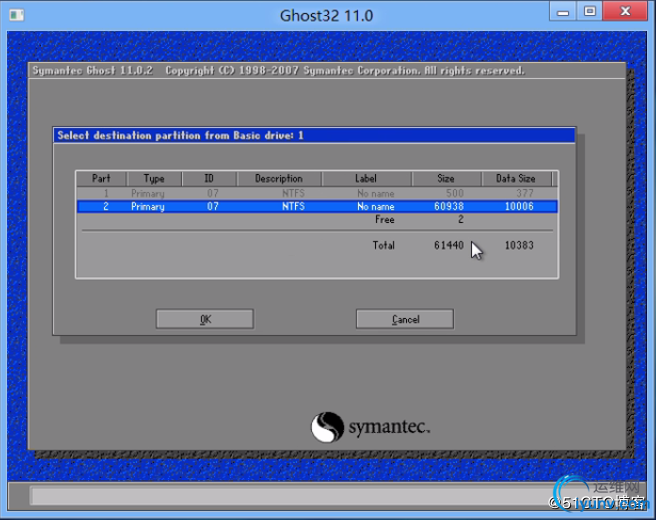656x520 pixels.
Task: Maximize the Ghost32 11.0 window
Action: [590, 11]
